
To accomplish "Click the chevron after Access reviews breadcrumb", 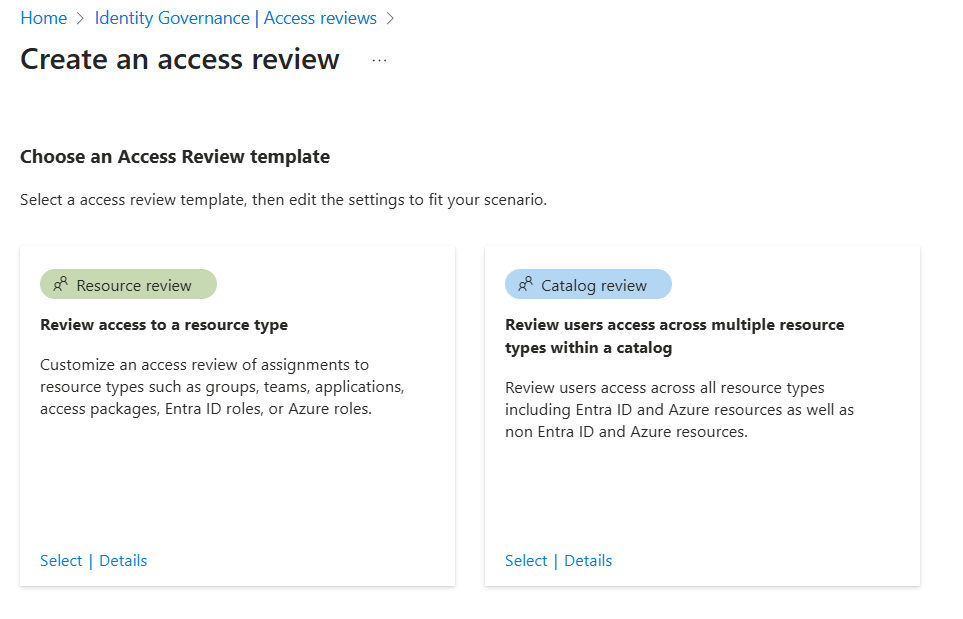I will pos(391,18).
